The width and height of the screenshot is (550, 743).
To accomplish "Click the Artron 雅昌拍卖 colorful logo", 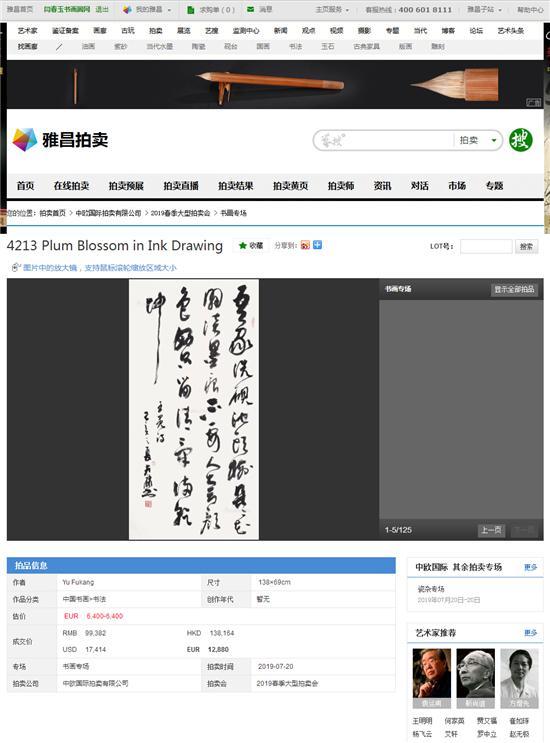I will point(60,140).
